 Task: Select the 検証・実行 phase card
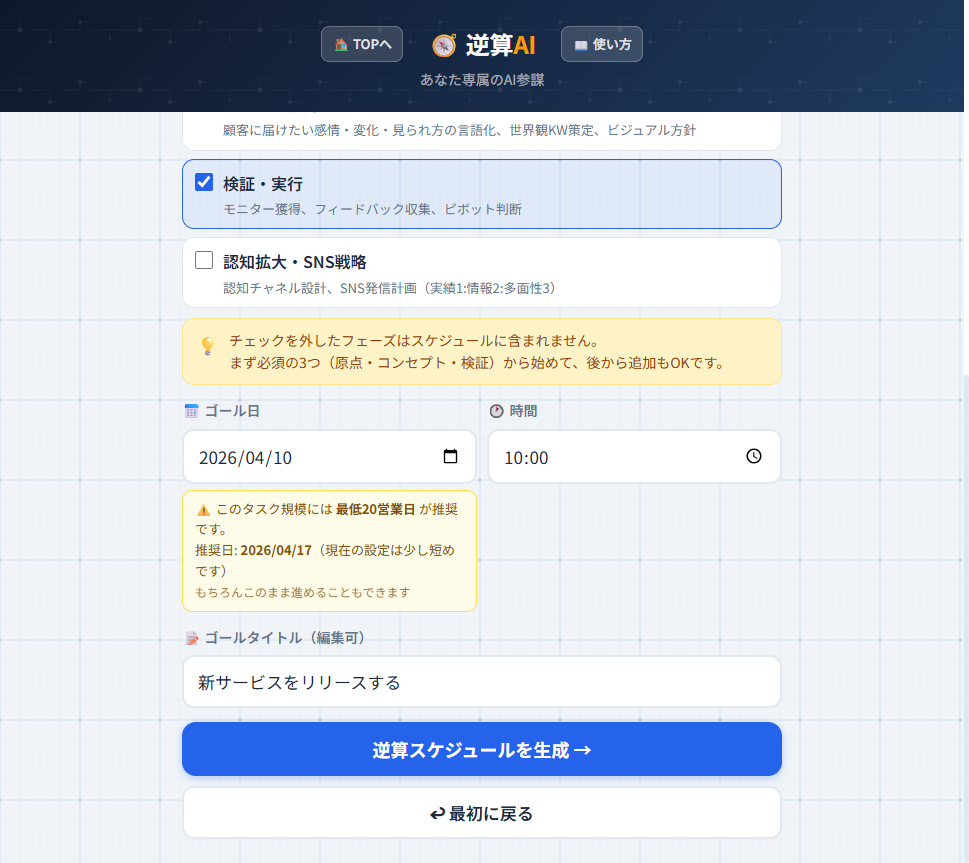click(500, 195)
